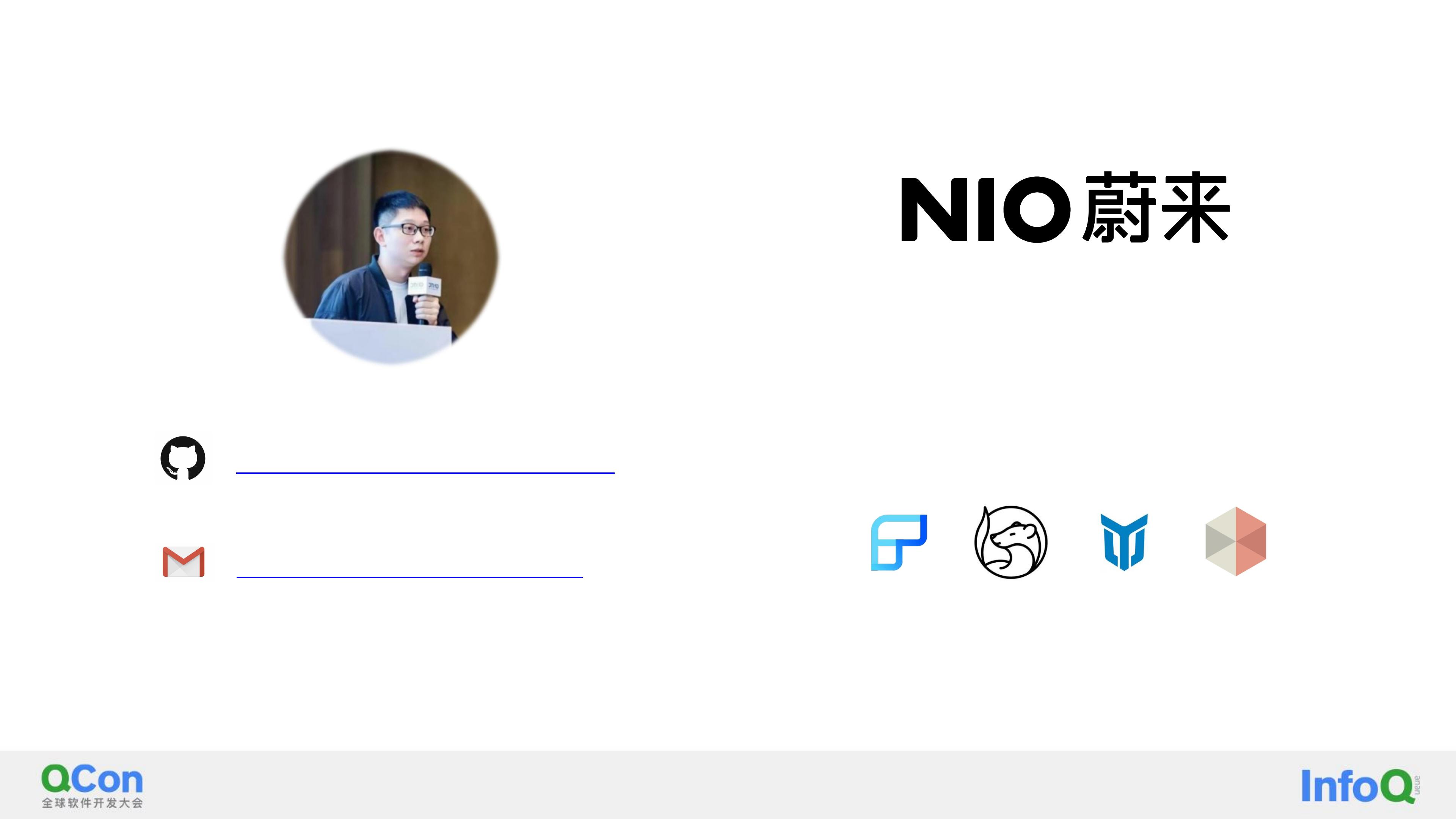Click the white podium in the speaker photo
Image resolution: width=1456 pixels, height=819 pixels.
click(381, 340)
